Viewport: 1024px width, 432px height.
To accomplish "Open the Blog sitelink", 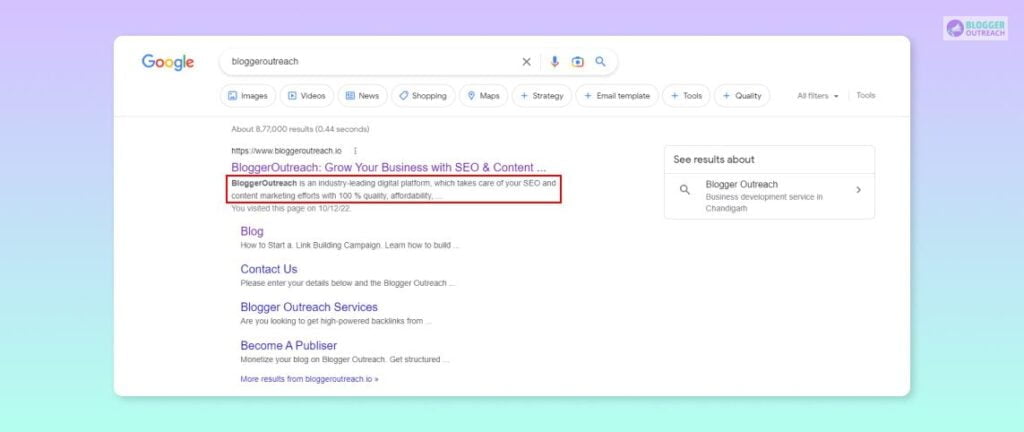I will click(252, 231).
